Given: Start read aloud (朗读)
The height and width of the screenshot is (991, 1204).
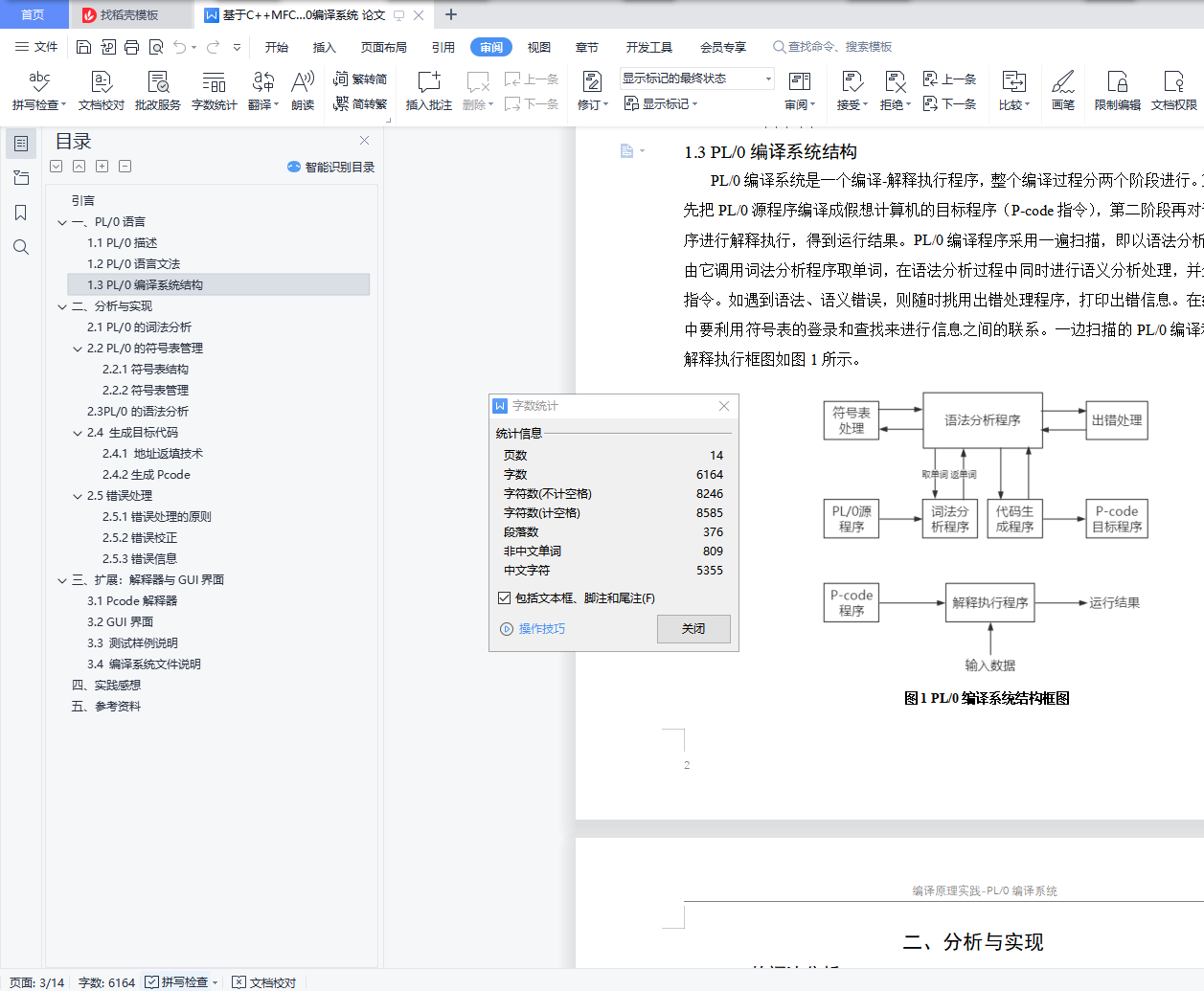Looking at the screenshot, I should click(x=303, y=91).
